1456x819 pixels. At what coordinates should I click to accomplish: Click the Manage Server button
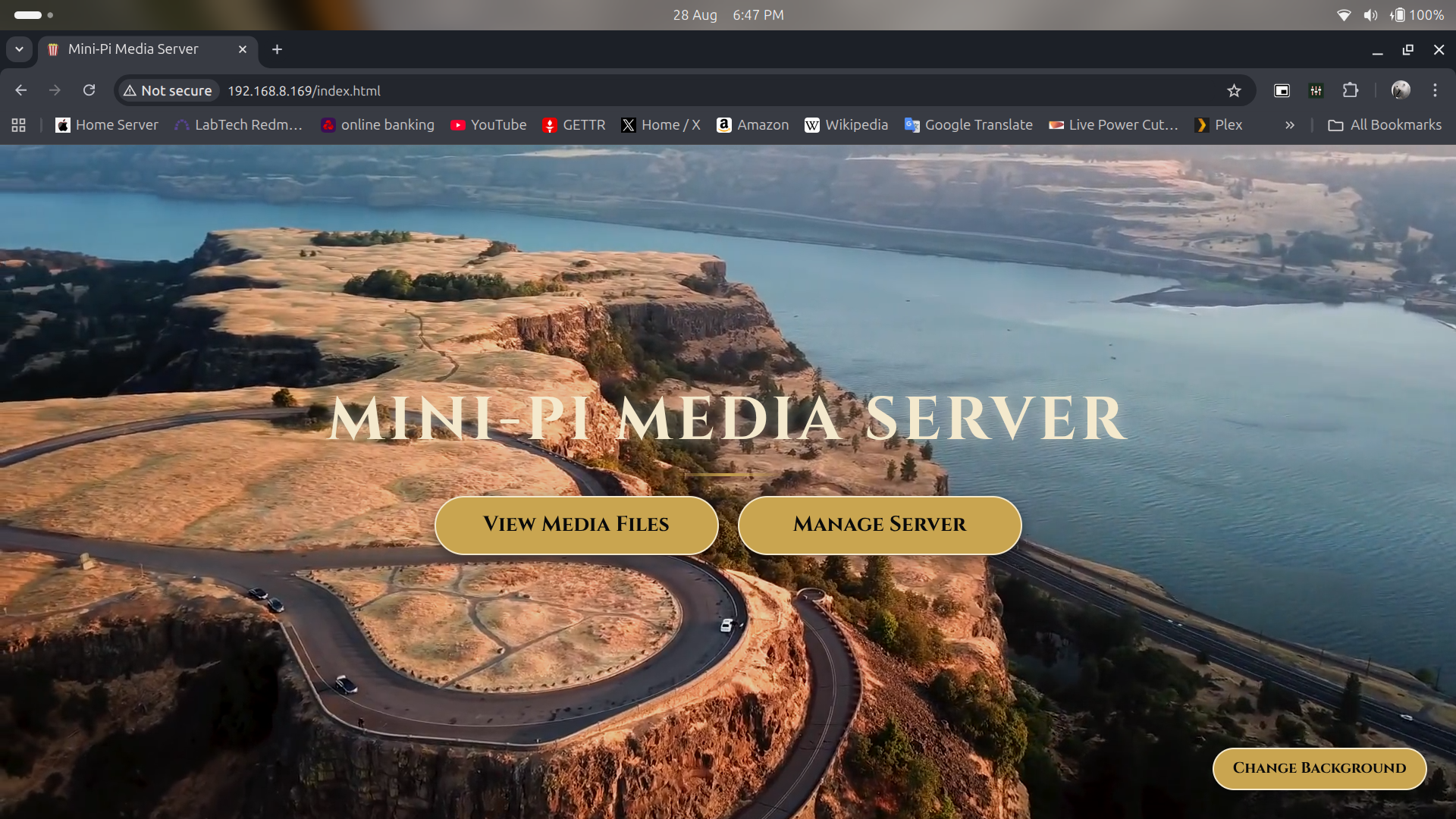tap(880, 525)
